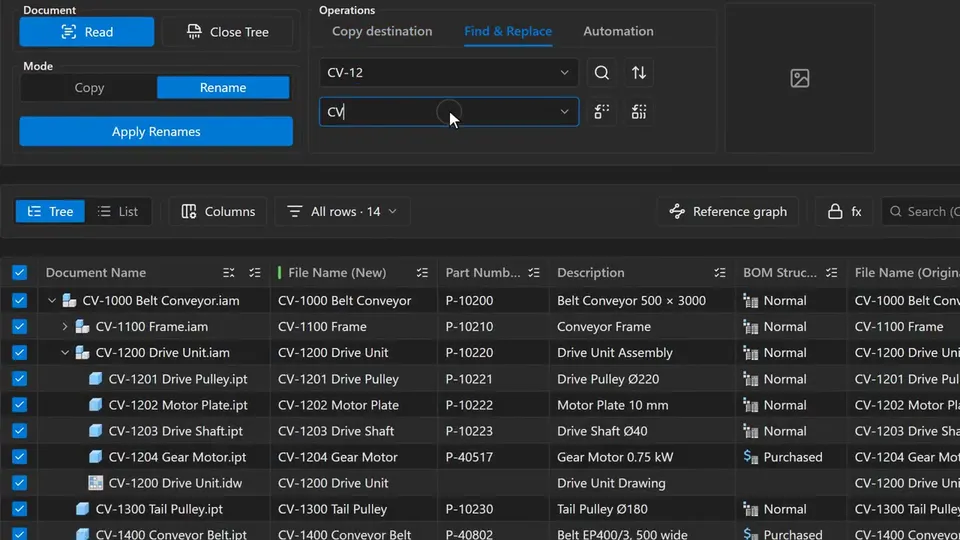
Task: Click the checklist icon in Document Name header
Action: [255, 272]
